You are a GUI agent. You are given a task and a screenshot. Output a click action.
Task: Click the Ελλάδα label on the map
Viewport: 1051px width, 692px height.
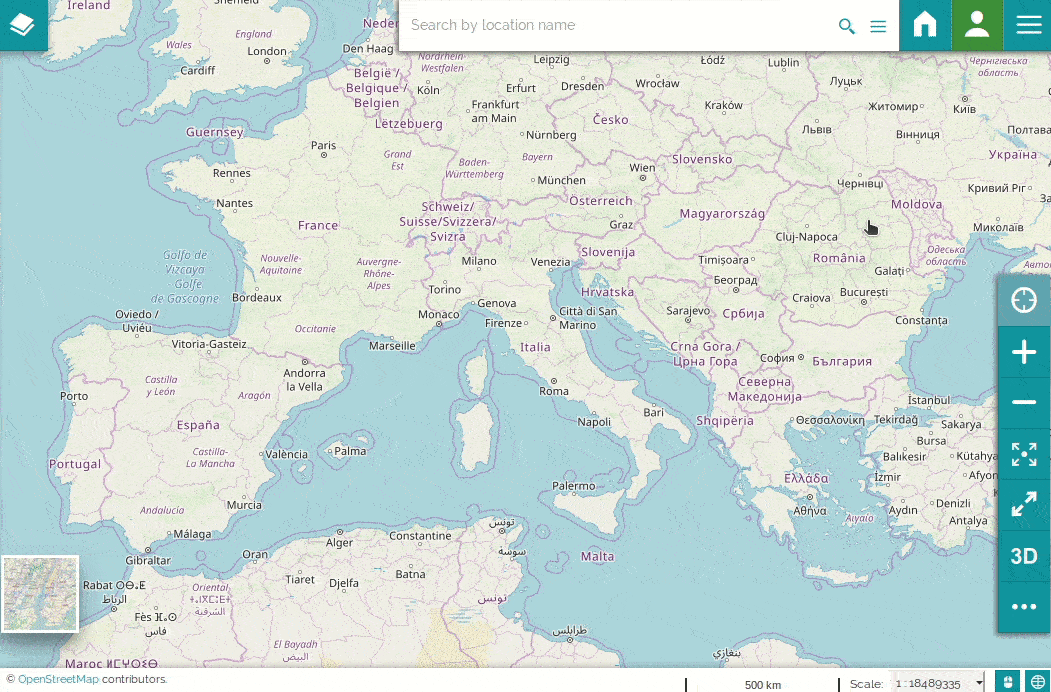tap(806, 479)
